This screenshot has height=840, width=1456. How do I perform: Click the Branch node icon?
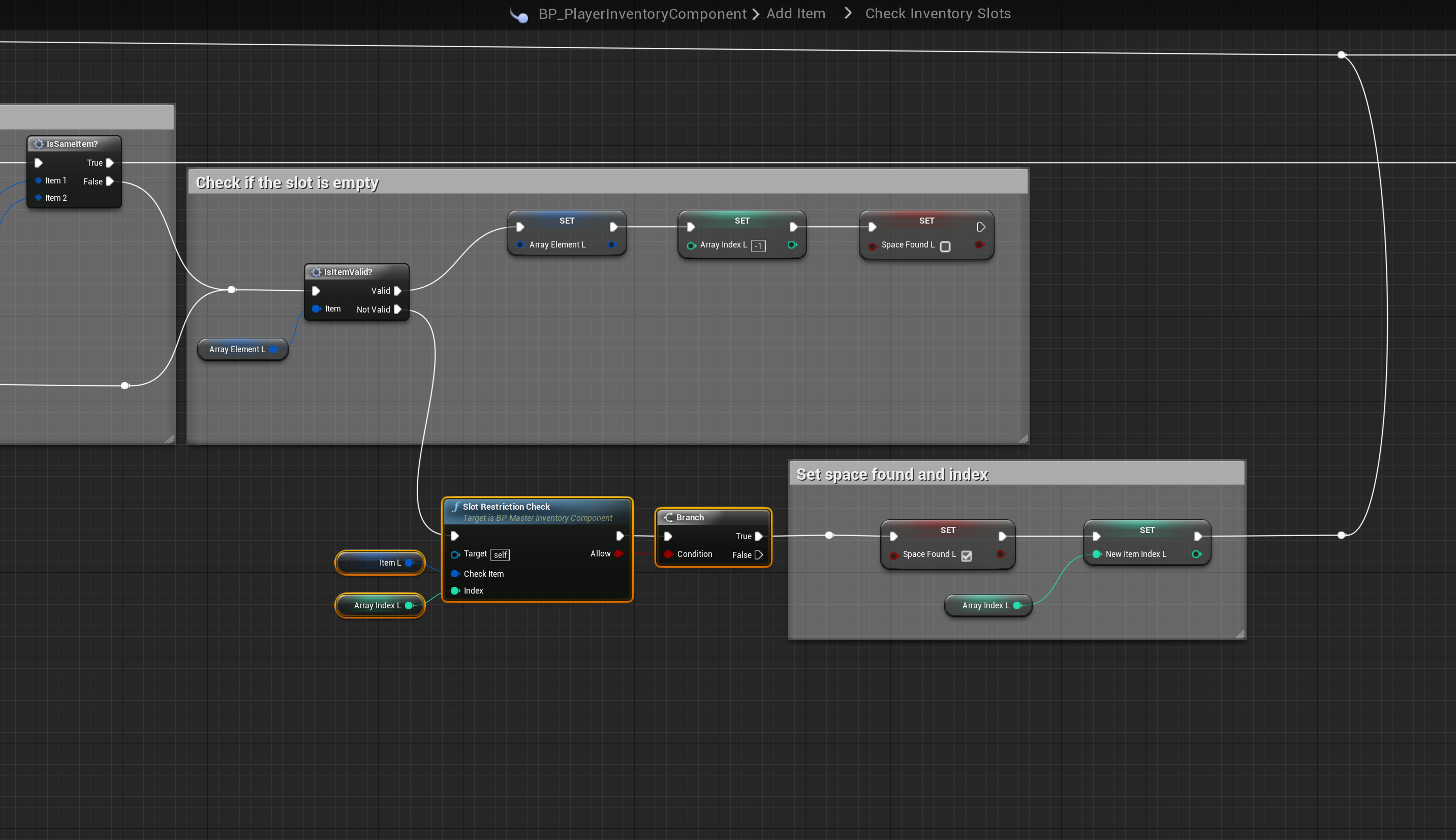(668, 517)
